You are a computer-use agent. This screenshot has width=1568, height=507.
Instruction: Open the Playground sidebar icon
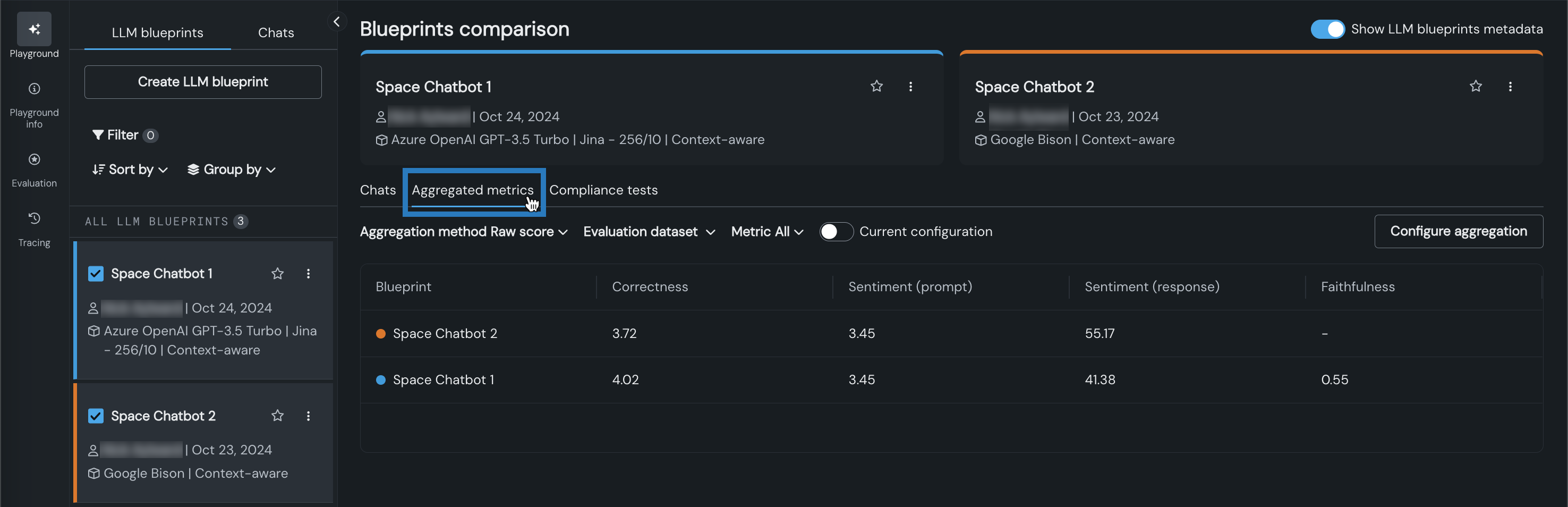(34, 29)
